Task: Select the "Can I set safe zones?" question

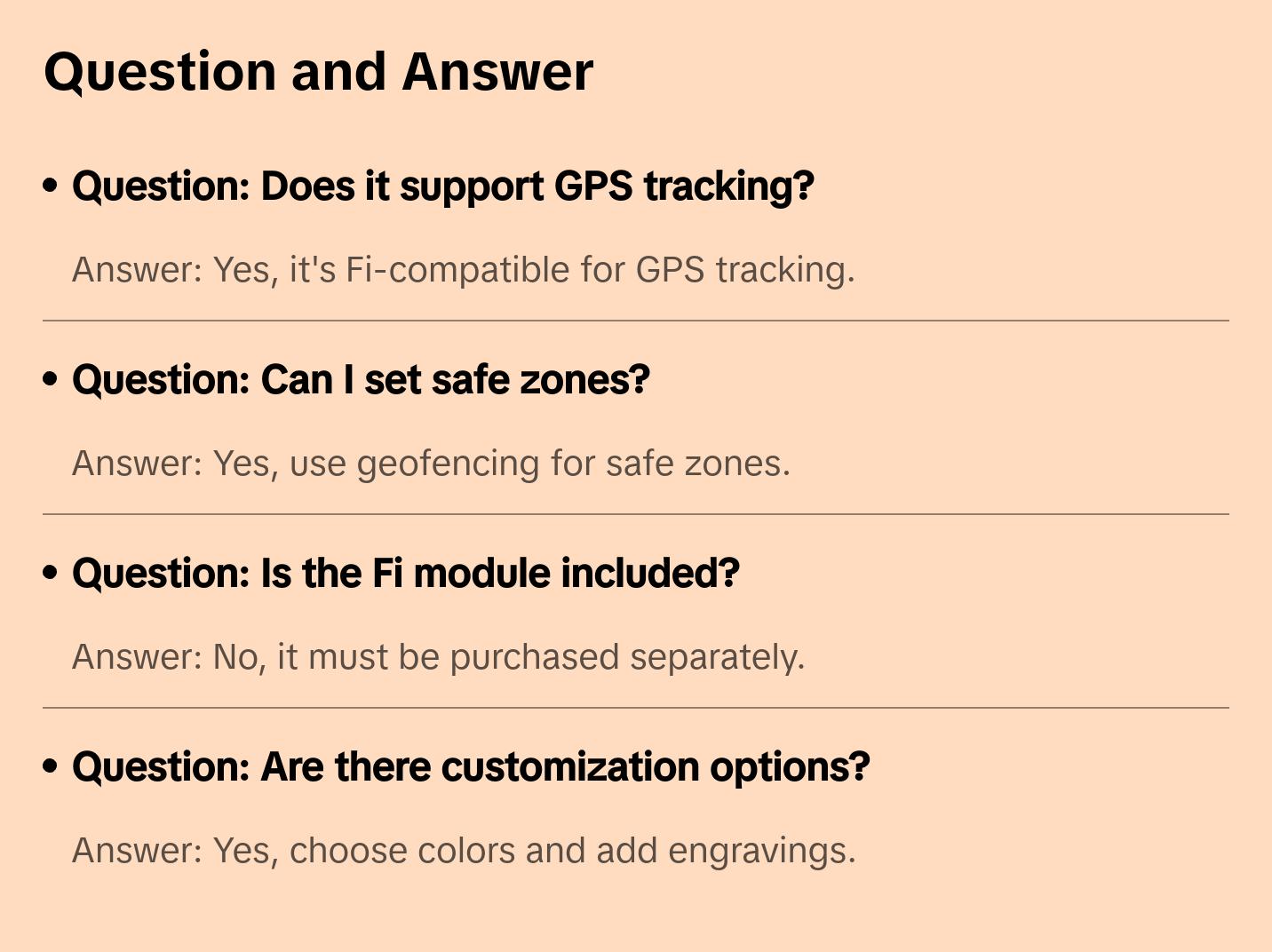Action: pyautogui.click(x=361, y=380)
